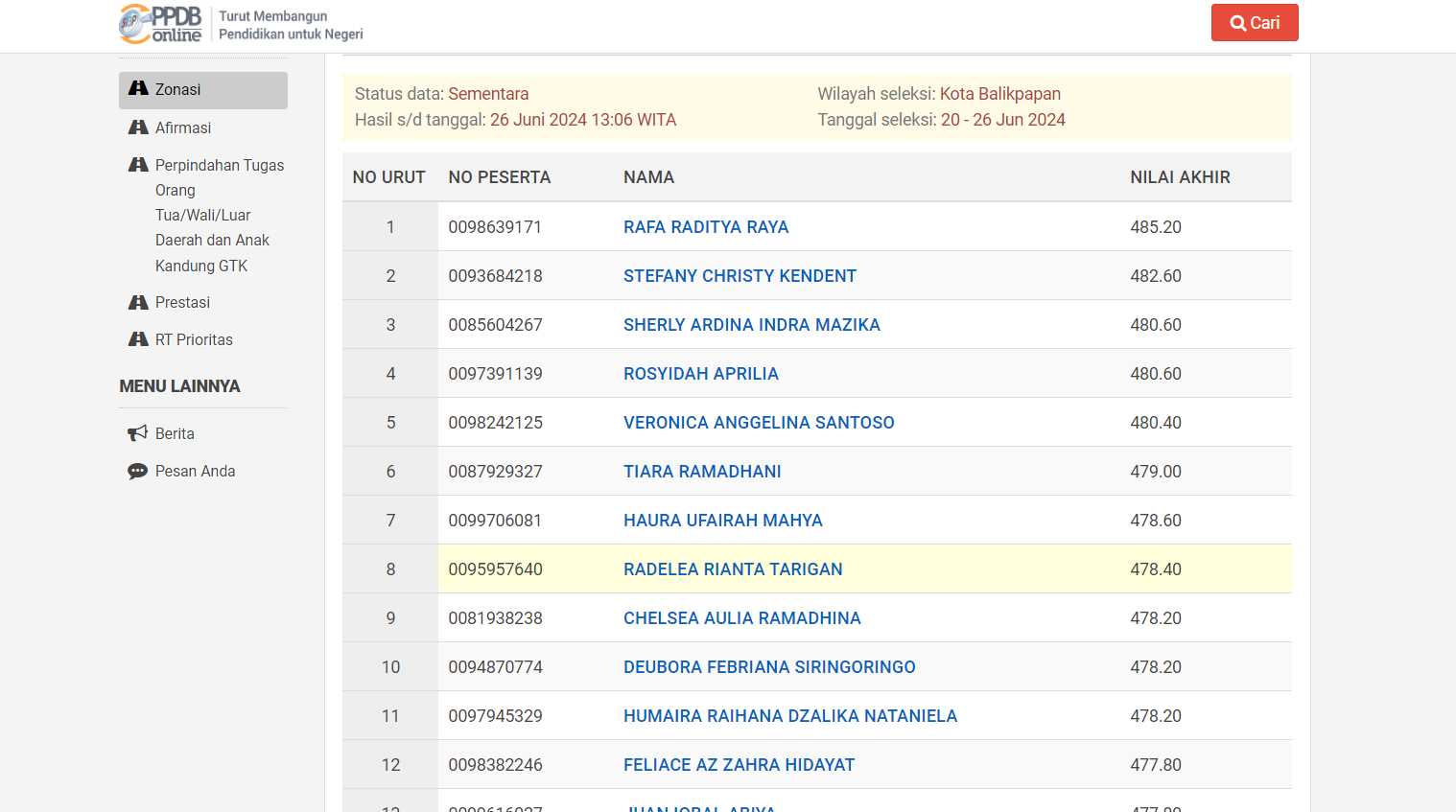The height and width of the screenshot is (812, 1456).
Task: Click the road icon next to Prestasi
Action: coord(138,302)
